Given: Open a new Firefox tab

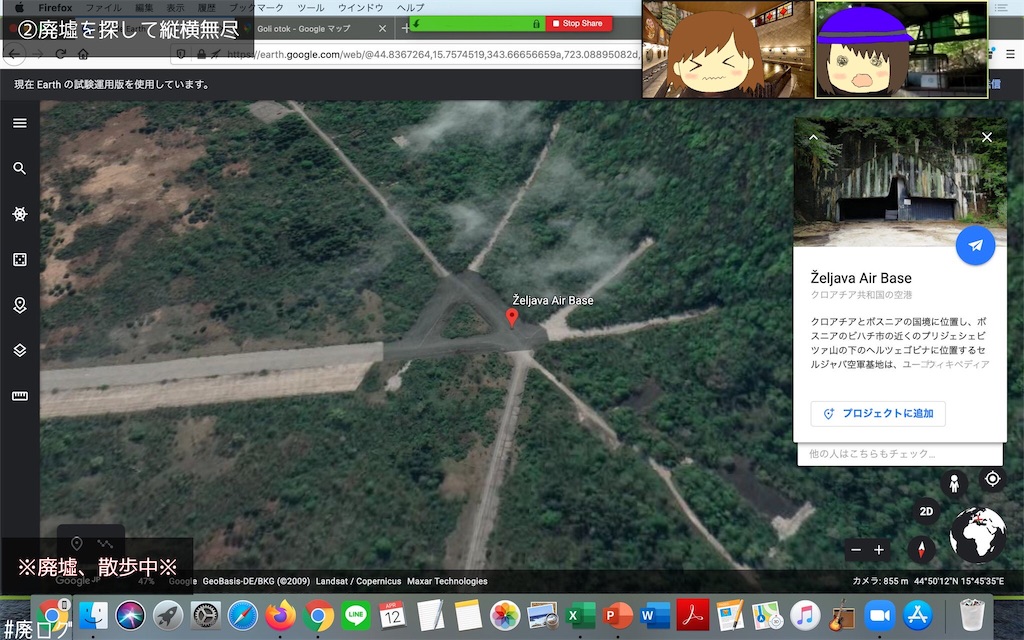Looking at the screenshot, I should [405, 29].
